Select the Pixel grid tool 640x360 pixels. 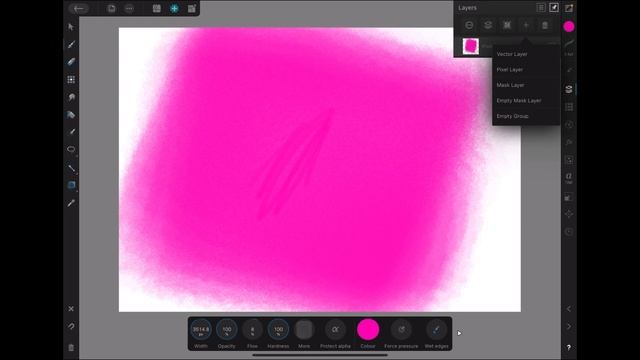(x=71, y=80)
